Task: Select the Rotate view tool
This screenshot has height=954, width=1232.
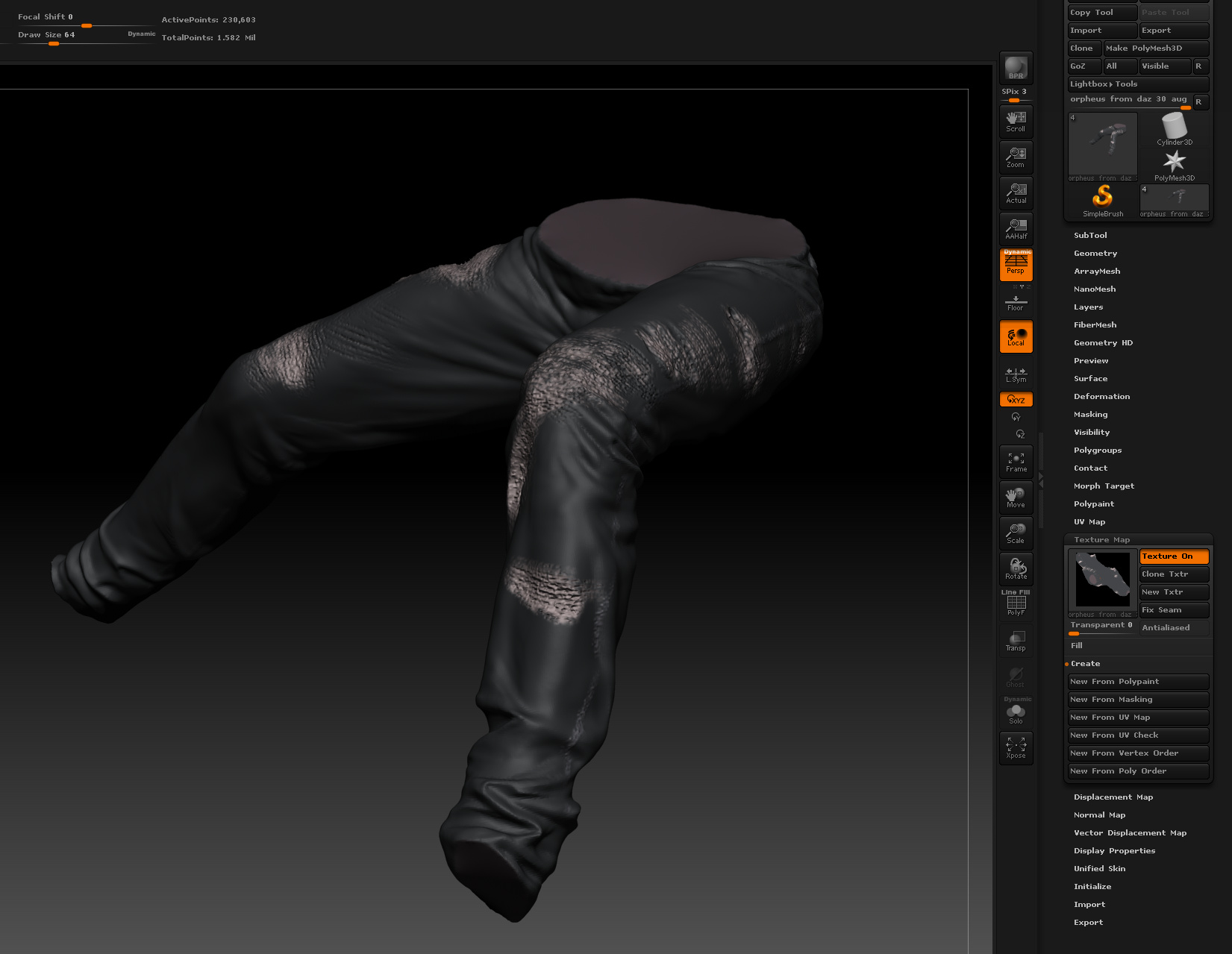Action: (x=1016, y=569)
